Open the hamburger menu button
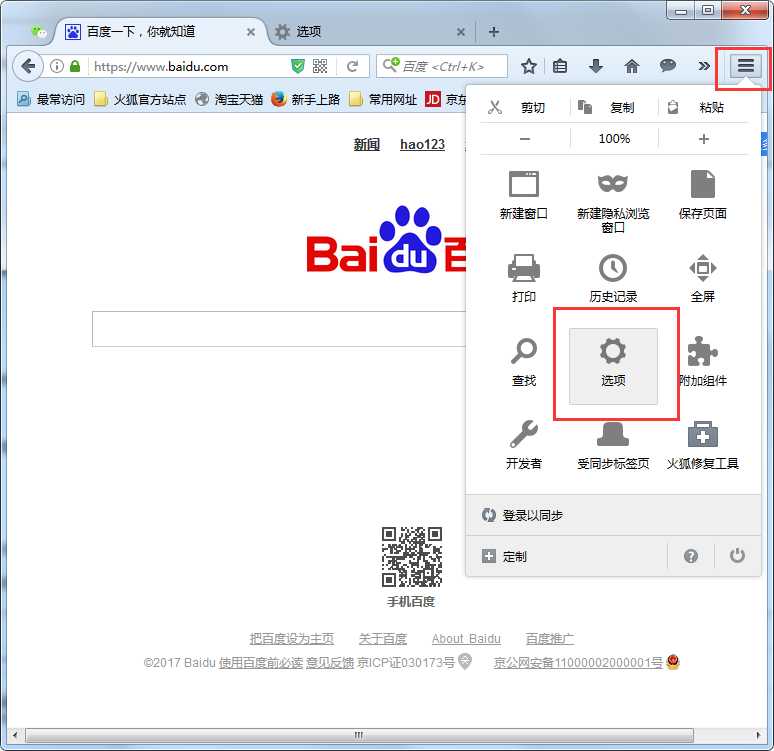 [745, 66]
